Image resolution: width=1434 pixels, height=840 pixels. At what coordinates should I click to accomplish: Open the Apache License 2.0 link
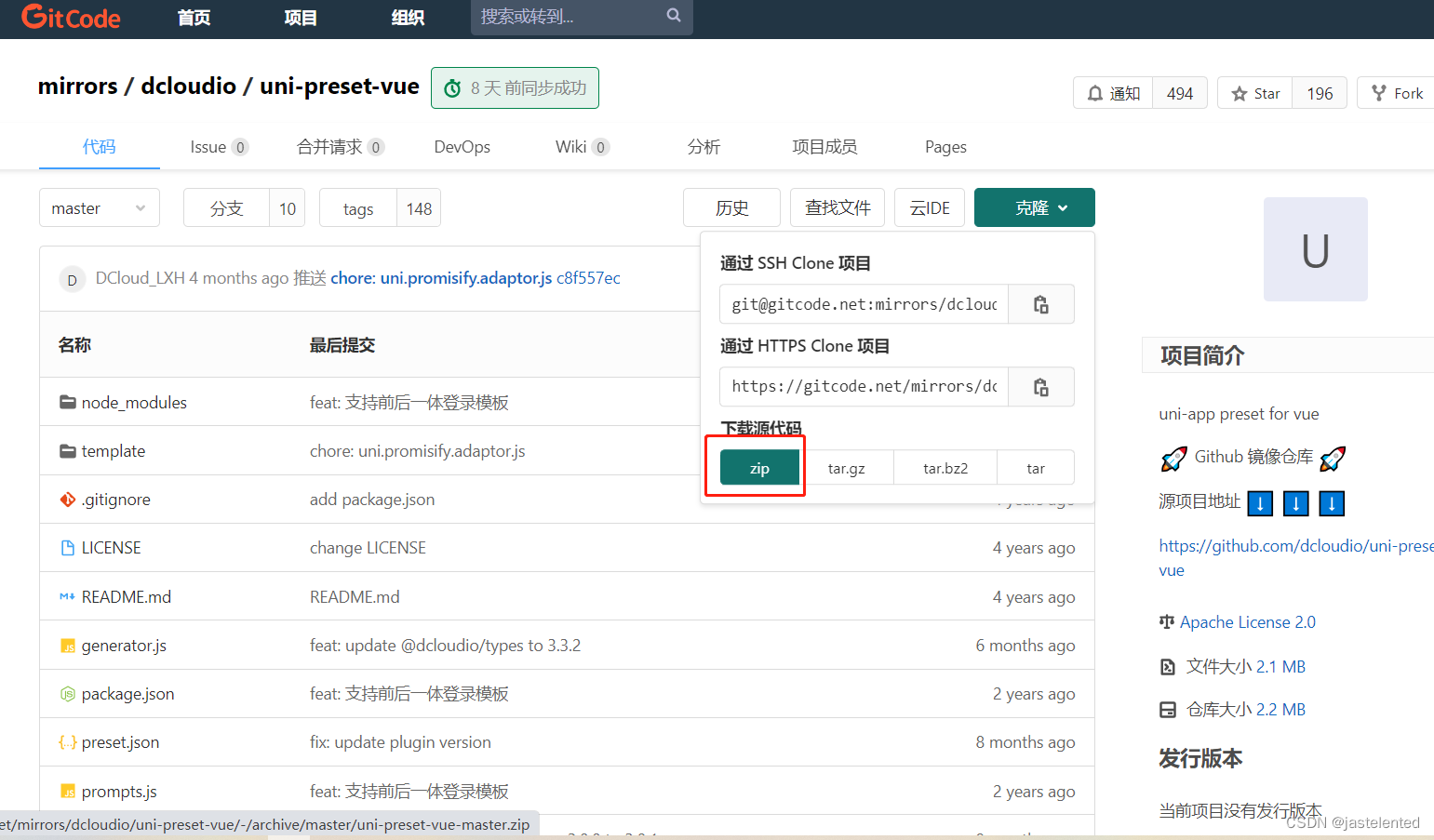(x=1248, y=622)
